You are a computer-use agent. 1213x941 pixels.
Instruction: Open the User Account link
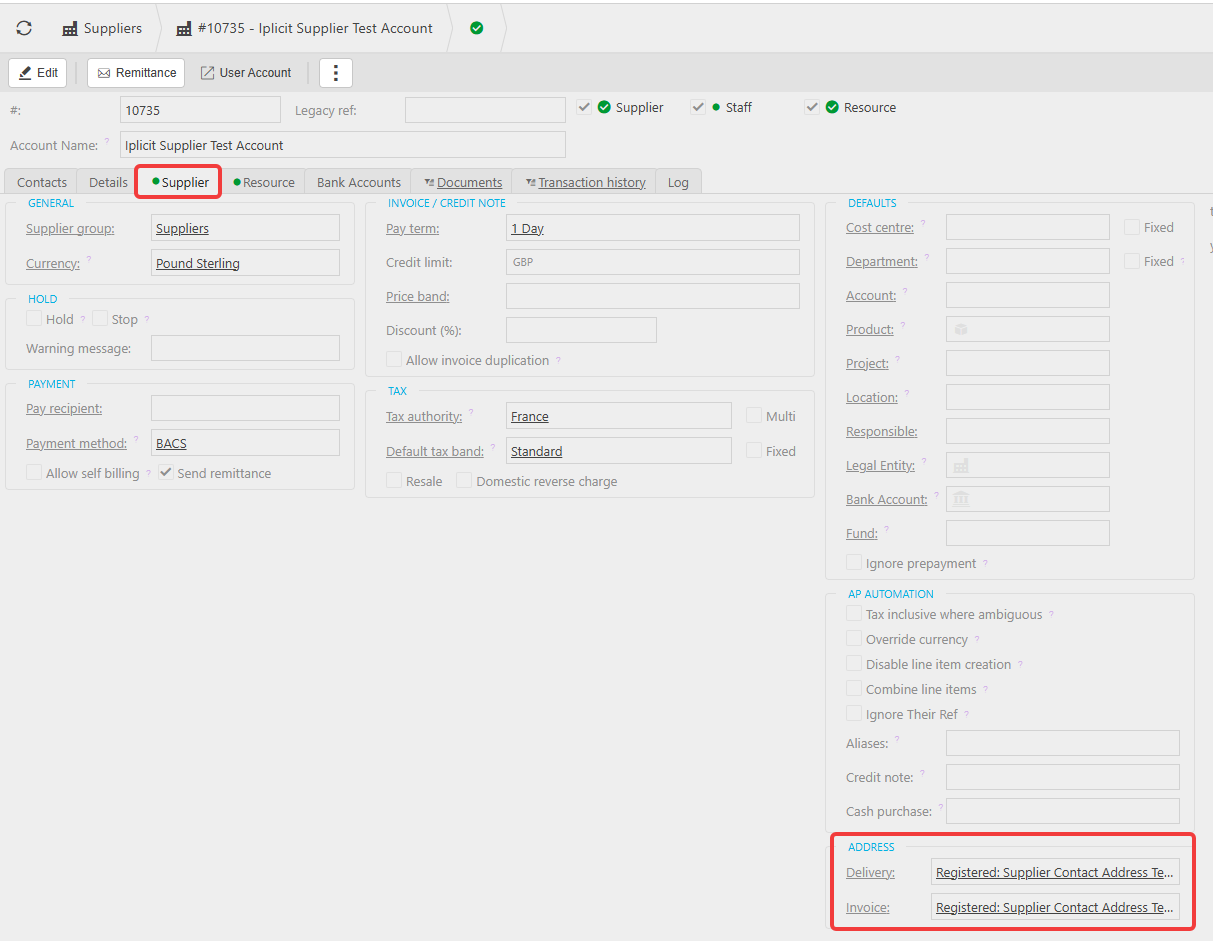click(x=246, y=73)
